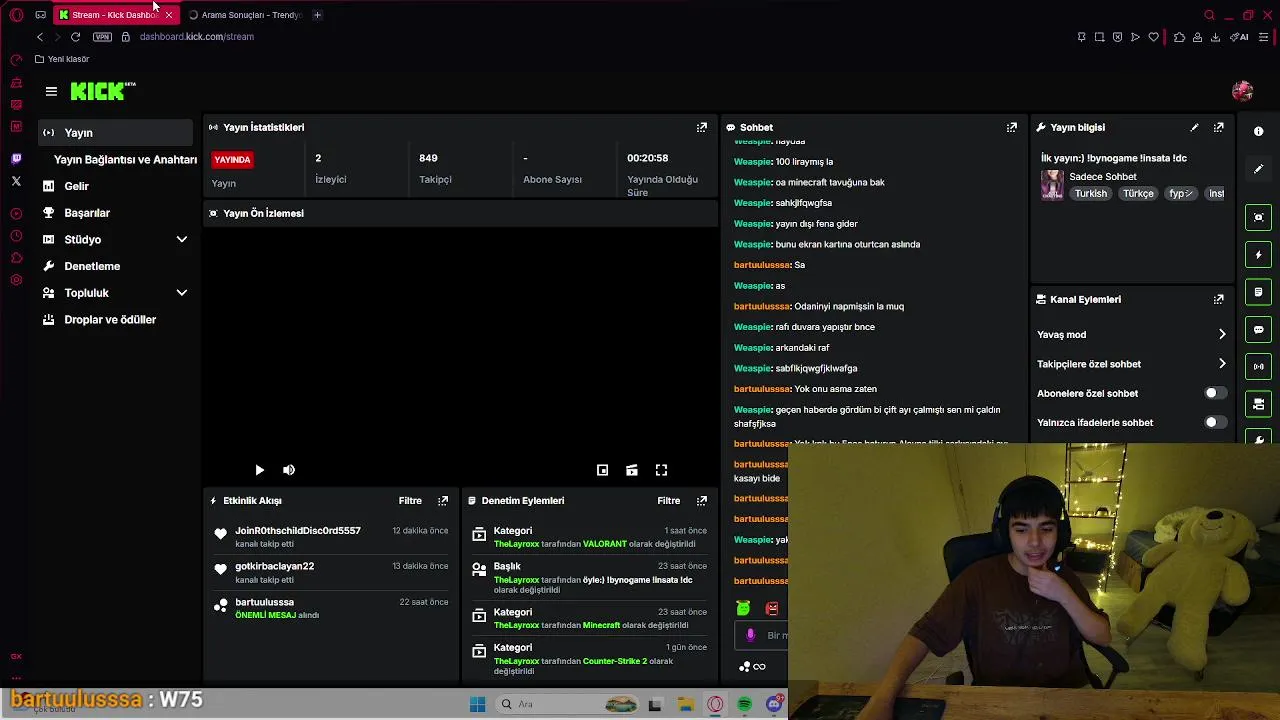Image resolution: width=1280 pixels, height=720 pixels.
Task: Open a new browser tab
Action: coord(317,15)
